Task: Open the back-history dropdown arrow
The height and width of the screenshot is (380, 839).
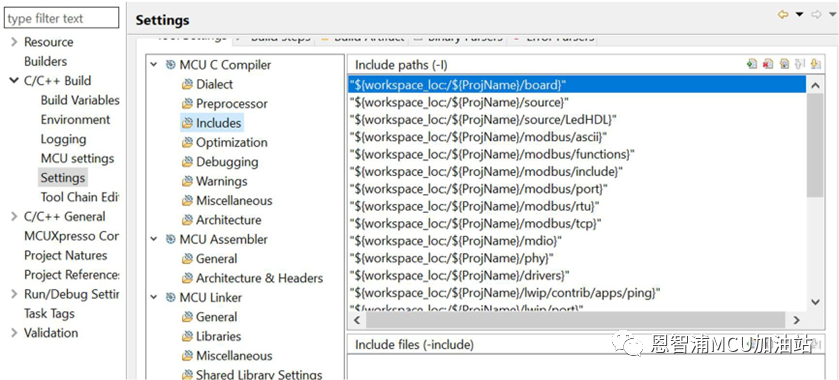Action: point(799,15)
